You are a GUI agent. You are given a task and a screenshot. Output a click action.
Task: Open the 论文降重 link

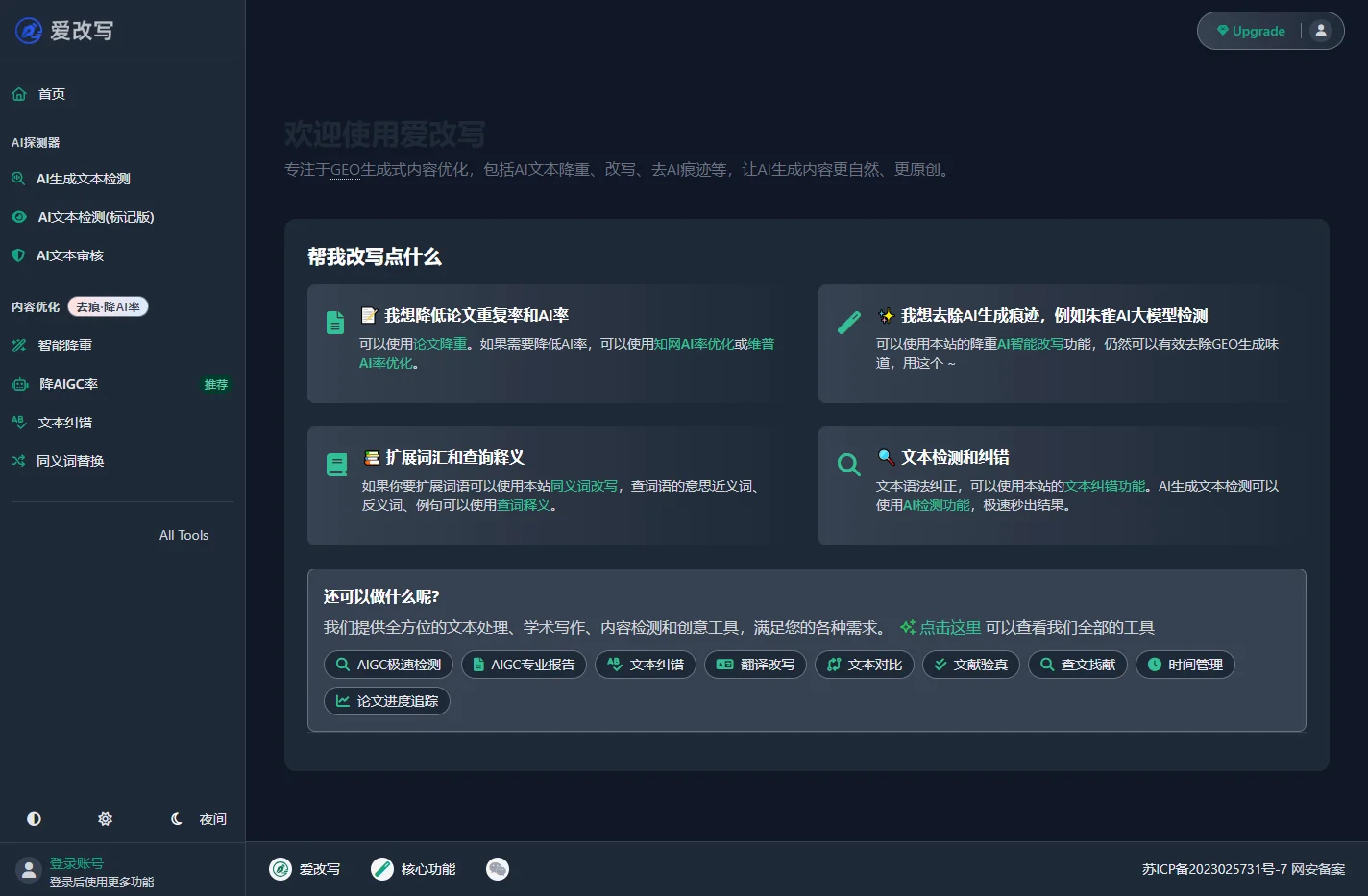[x=440, y=344]
